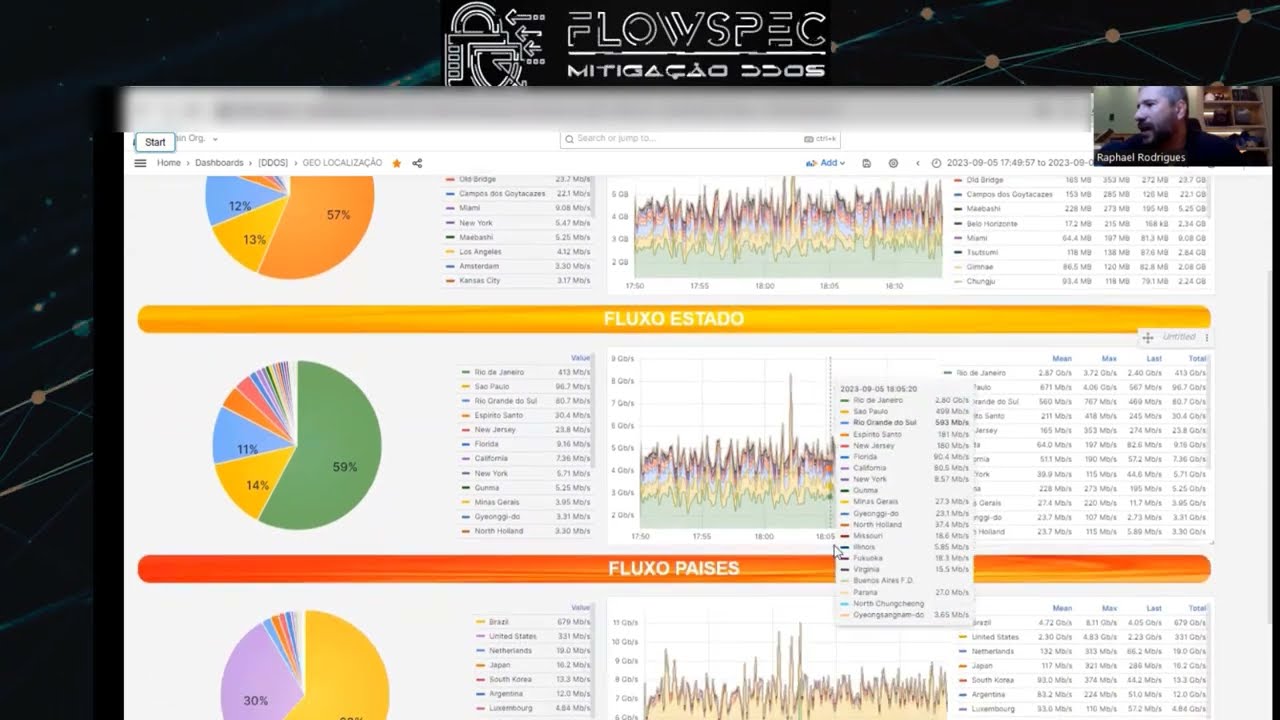Click the share dashboard icon
This screenshot has width=1280, height=720.
point(417,163)
